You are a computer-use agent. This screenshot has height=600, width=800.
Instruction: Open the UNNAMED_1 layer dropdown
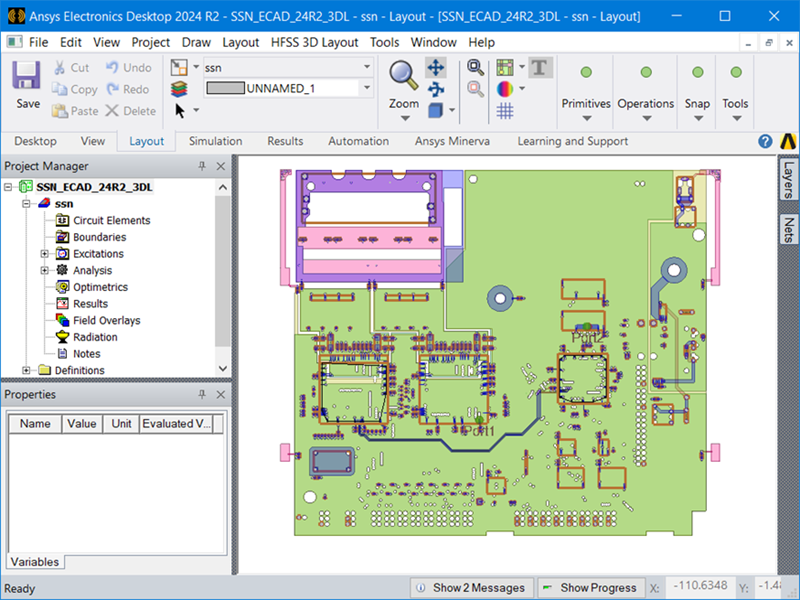(367, 88)
